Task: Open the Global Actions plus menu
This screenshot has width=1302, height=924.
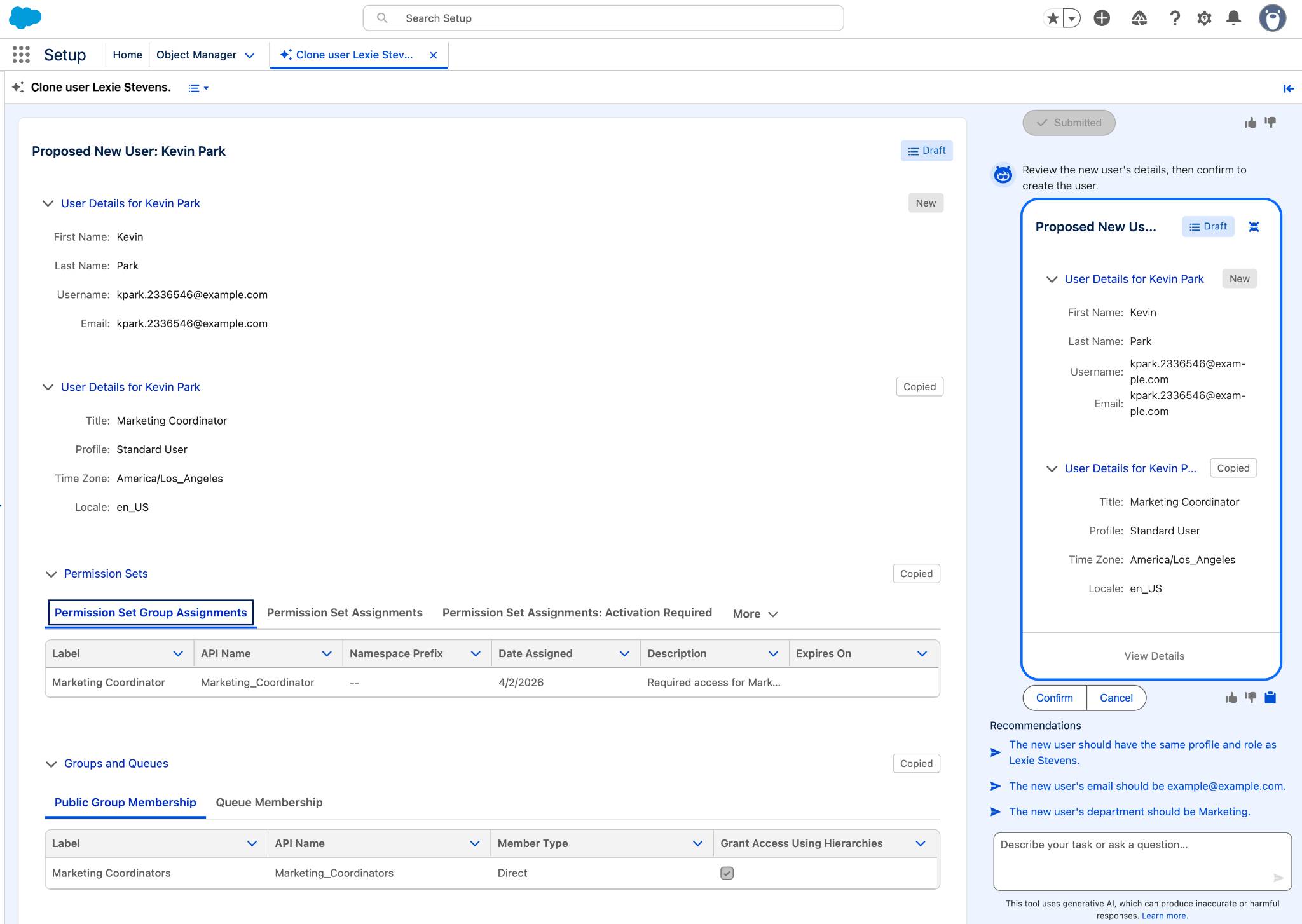Action: point(1102,18)
